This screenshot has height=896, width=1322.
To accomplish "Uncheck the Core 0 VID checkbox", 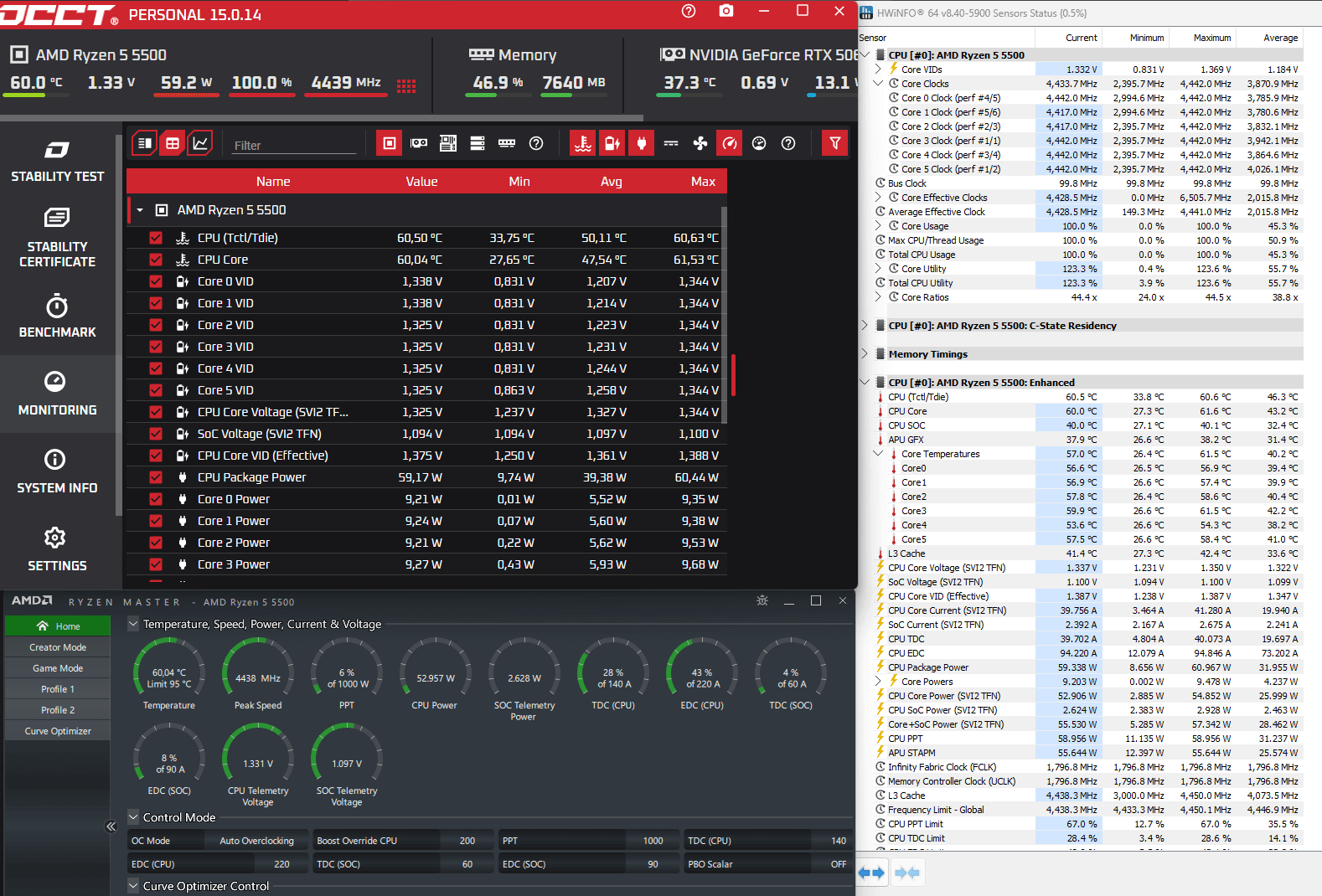I will (x=156, y=281).
